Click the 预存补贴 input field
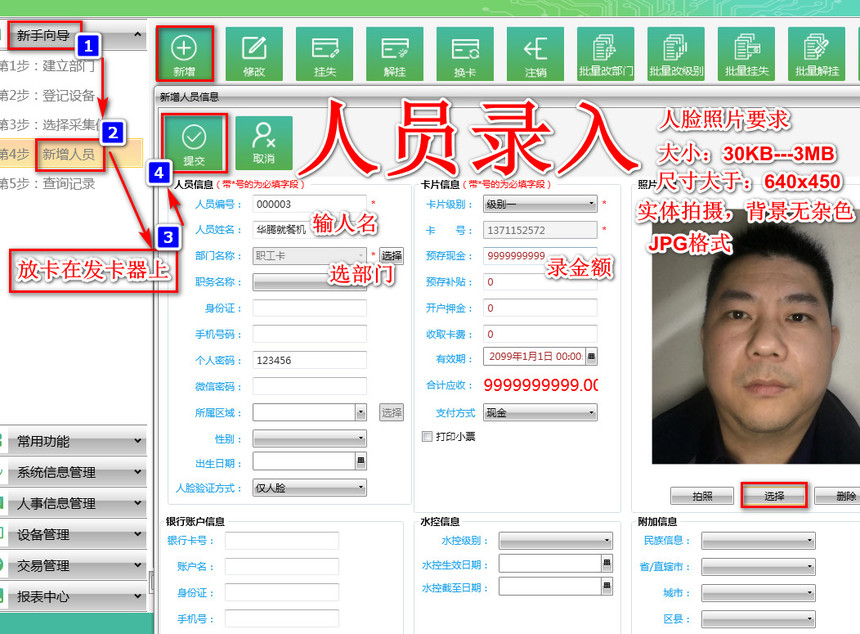The image size is (860, 634). click(540, 282)
